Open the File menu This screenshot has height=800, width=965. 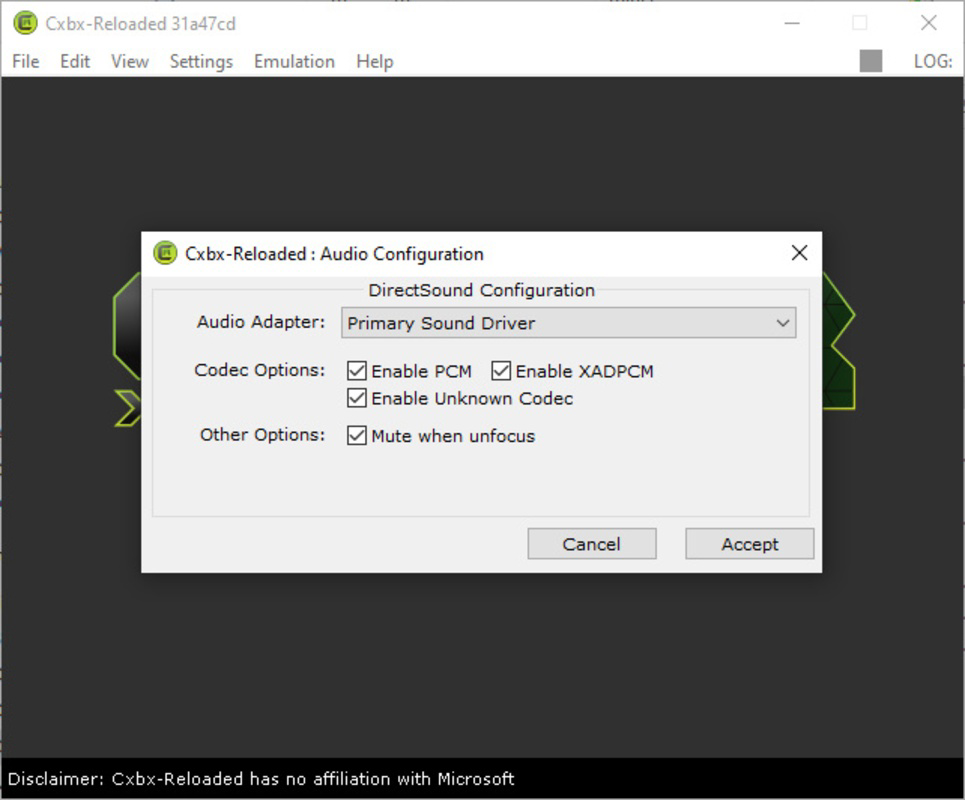pyautogui.click(x=26, y=62)
